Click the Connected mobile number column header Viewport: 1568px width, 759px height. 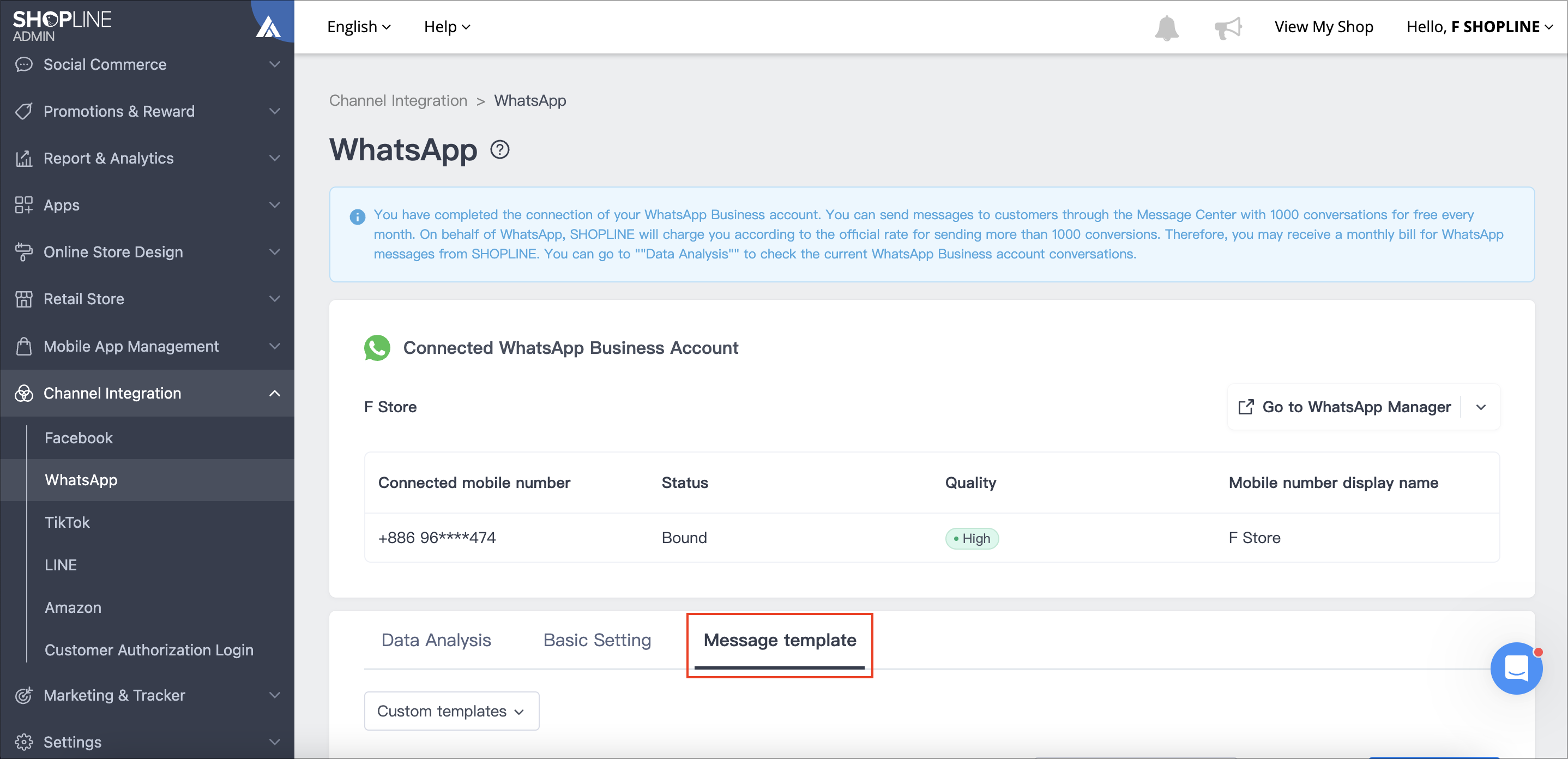[474, 483]
